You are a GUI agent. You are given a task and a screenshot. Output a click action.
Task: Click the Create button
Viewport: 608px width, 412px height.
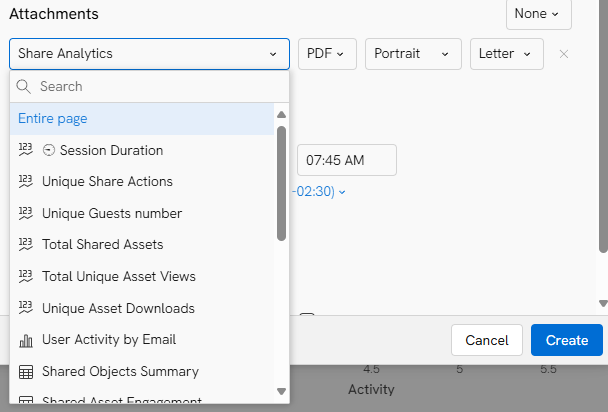tap(567, 340)
